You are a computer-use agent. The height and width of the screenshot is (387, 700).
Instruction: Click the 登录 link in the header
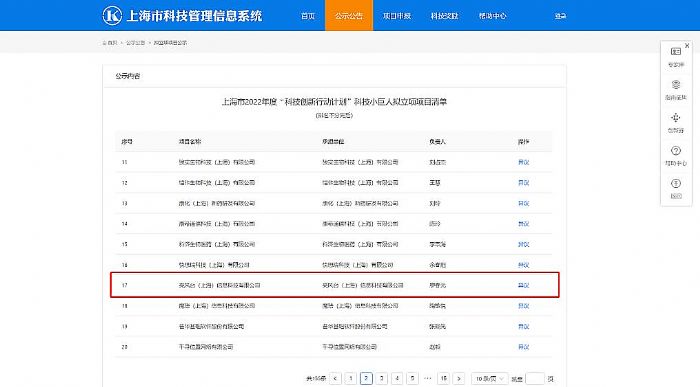[x=560, y=16]
